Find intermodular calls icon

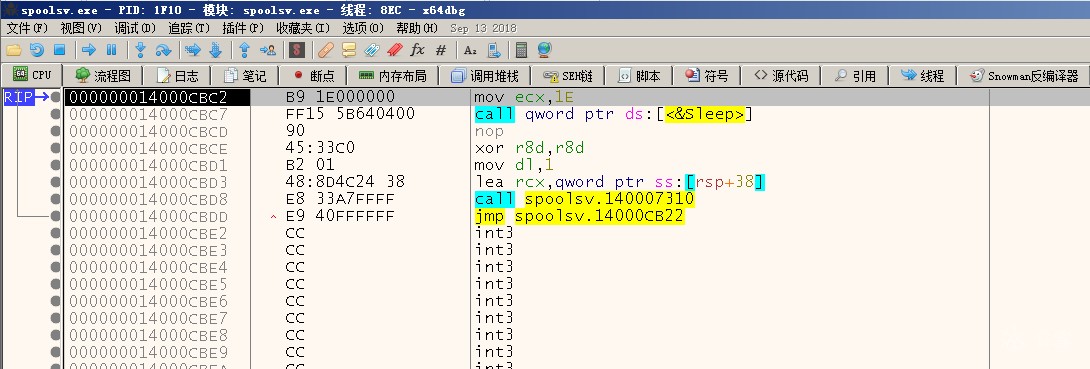[x=494, y=50]
